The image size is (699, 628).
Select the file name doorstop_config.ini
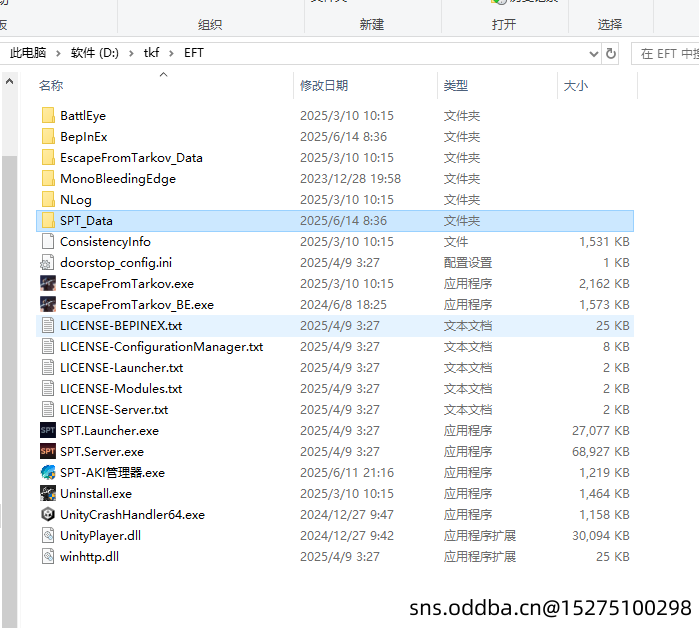116,263
